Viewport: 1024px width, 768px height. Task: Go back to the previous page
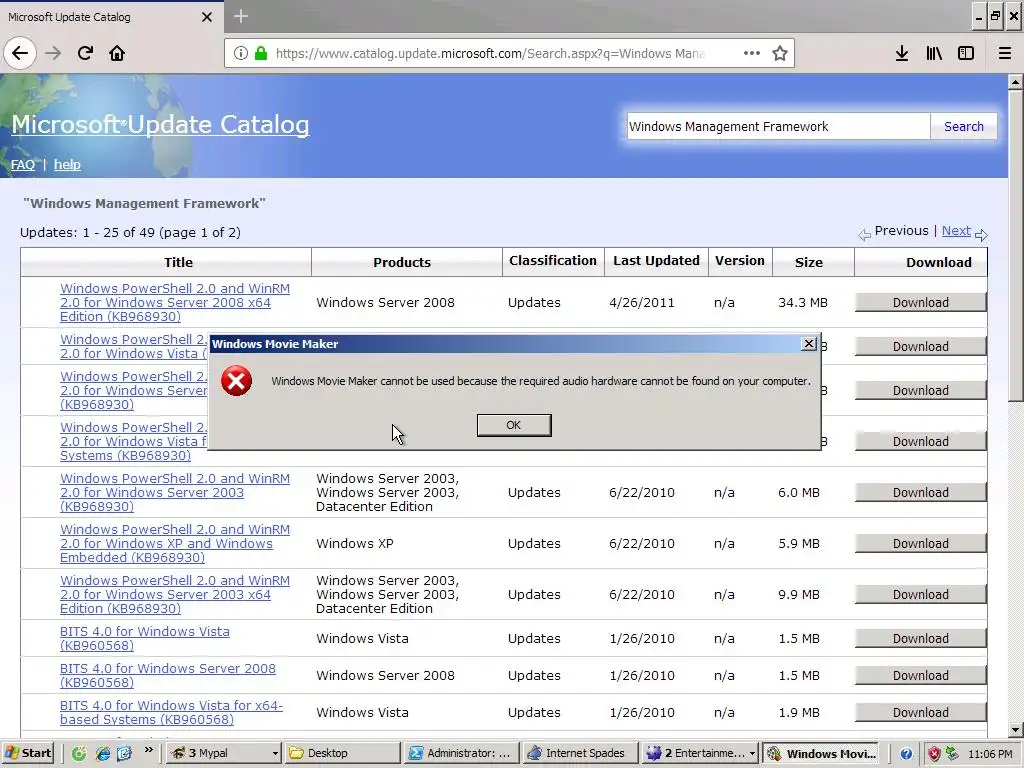pos(20,53)
